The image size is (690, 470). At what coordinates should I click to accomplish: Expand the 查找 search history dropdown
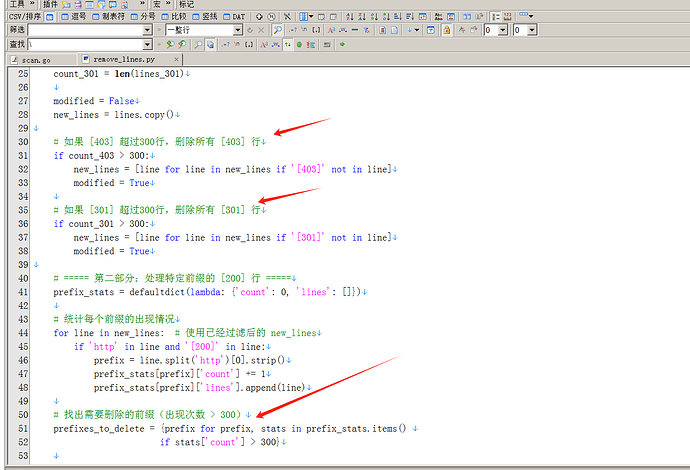coord(148,45)
